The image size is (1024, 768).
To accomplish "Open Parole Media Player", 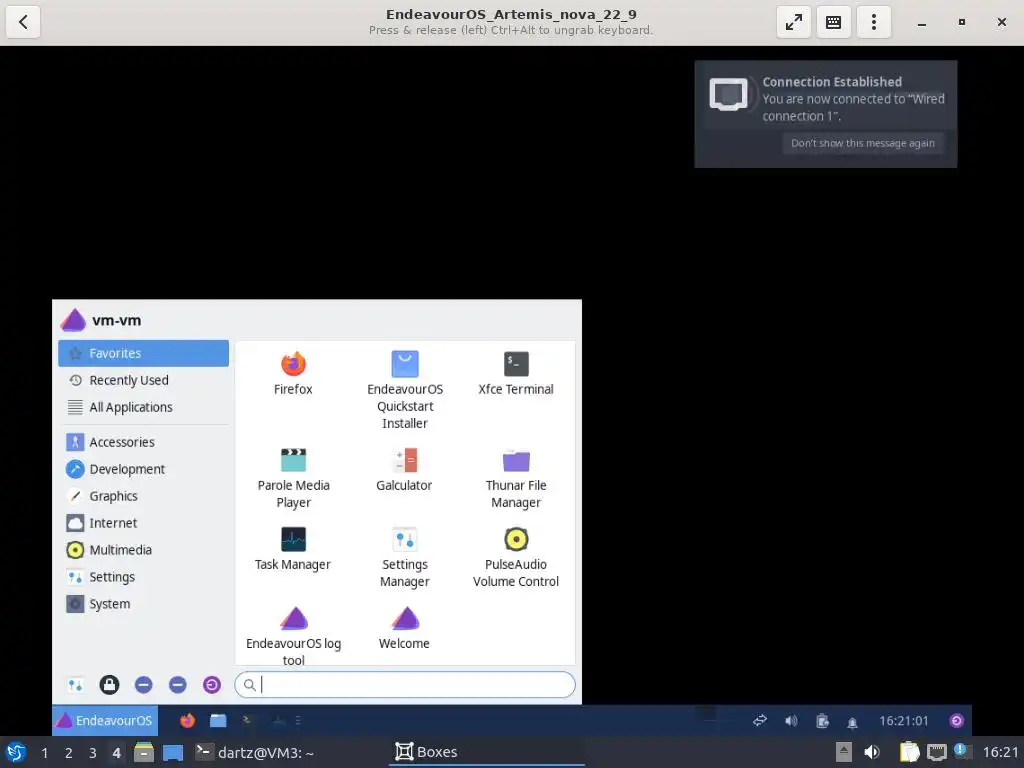I will click(293, 477).
